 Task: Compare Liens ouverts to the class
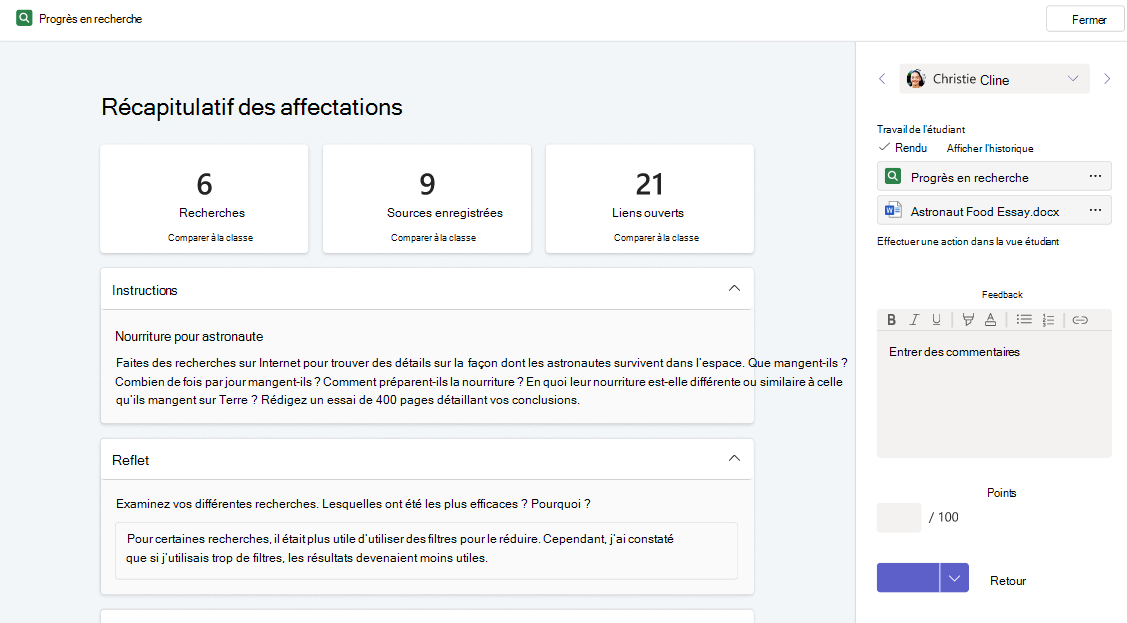tap(656, 238)
